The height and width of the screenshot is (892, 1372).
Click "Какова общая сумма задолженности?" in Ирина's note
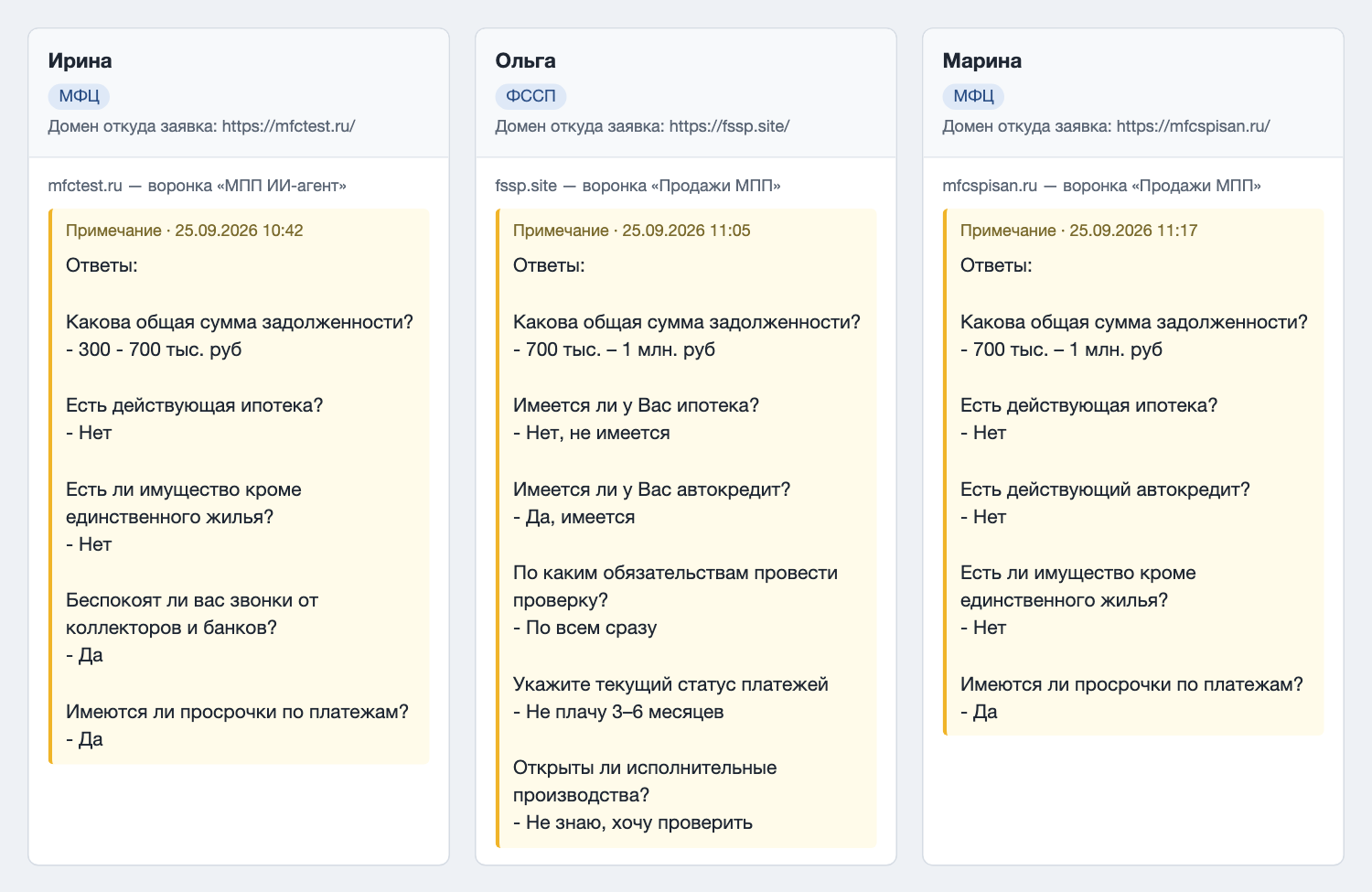pos(240,322)
